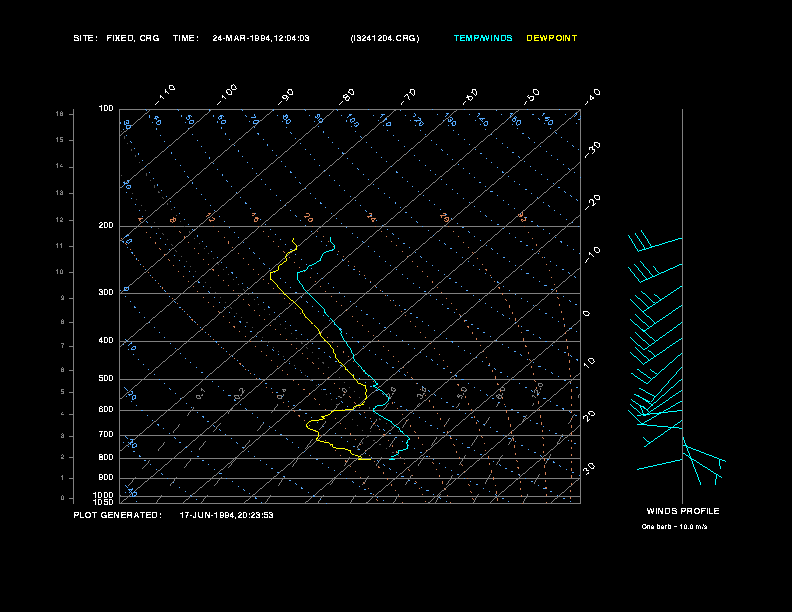The width and height of the screenshot is (792, 612).
Task: Click the "WINDS PROFILE" caption
Action: (x=683, y=511)
